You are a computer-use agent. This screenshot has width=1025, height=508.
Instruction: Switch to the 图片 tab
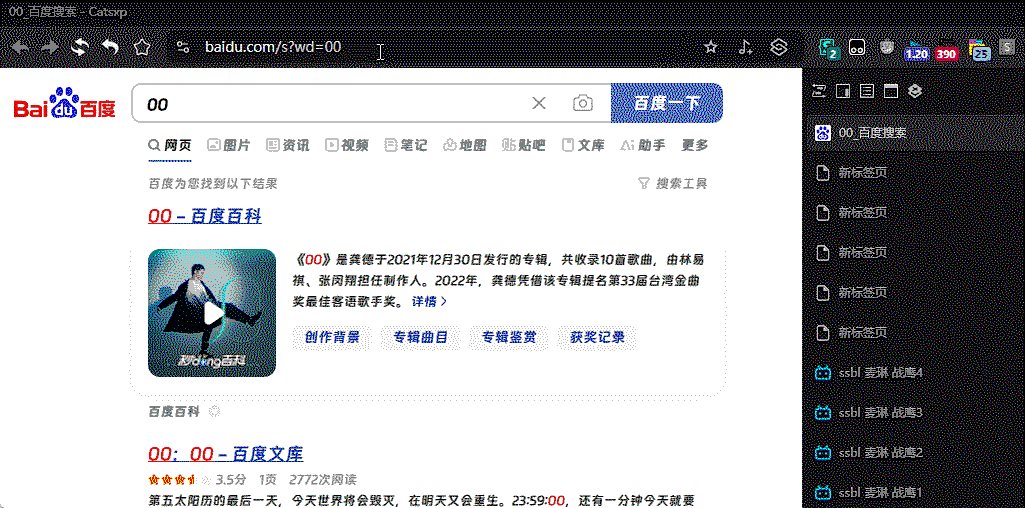click(x=228, y=145)
